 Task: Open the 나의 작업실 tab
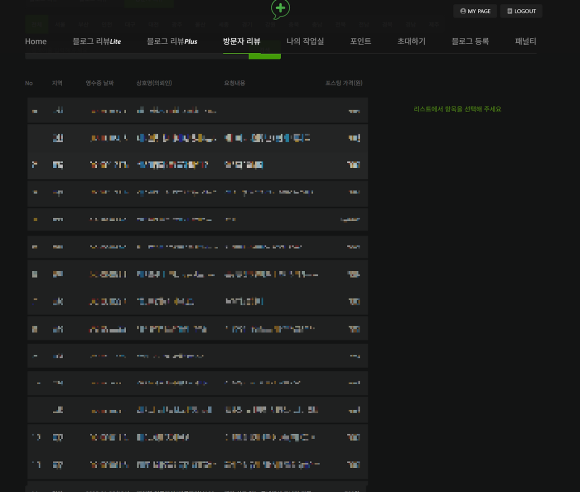(305, 41)
